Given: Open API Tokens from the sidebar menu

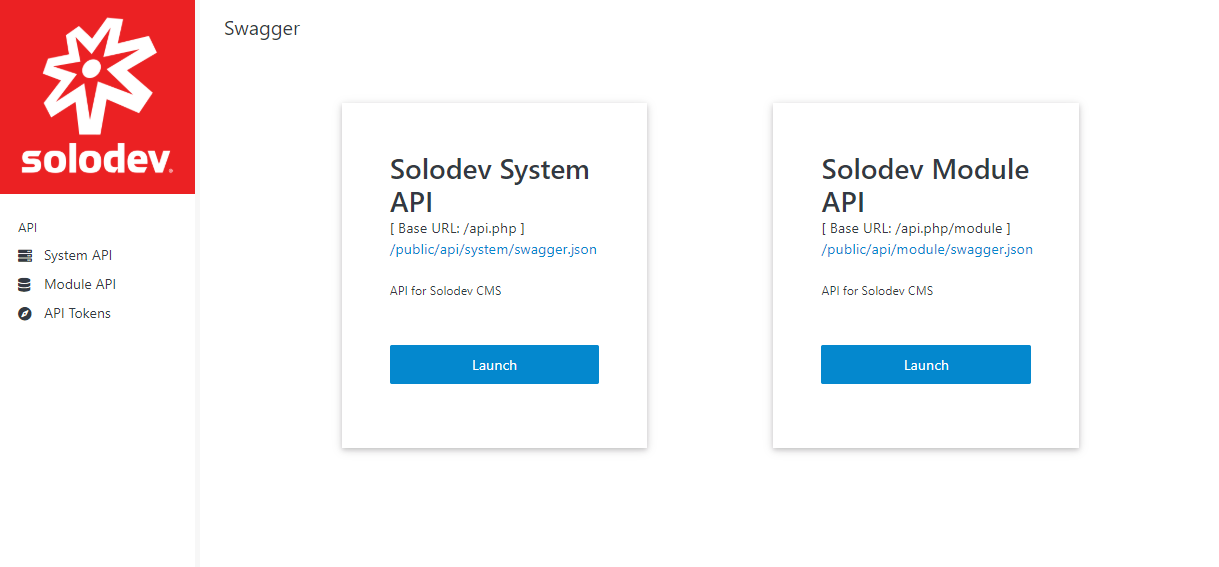Looking at the screenshot, I should pos(77,314).
